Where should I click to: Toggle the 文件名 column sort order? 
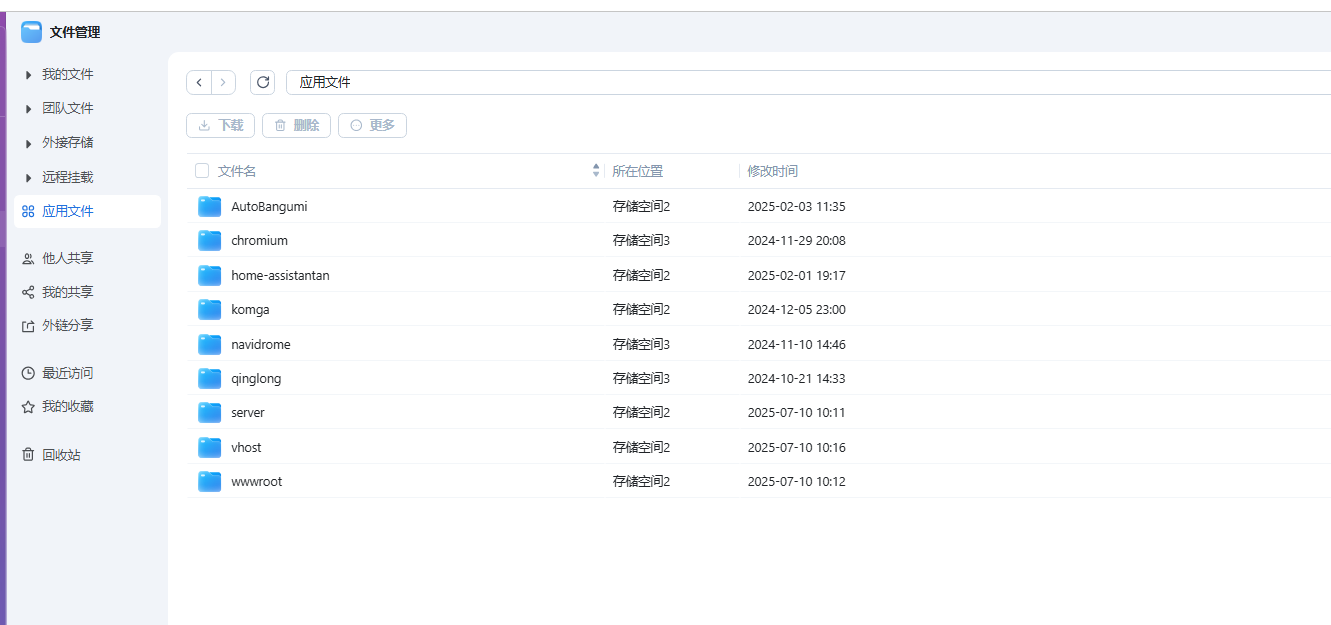tap(595, 171)
